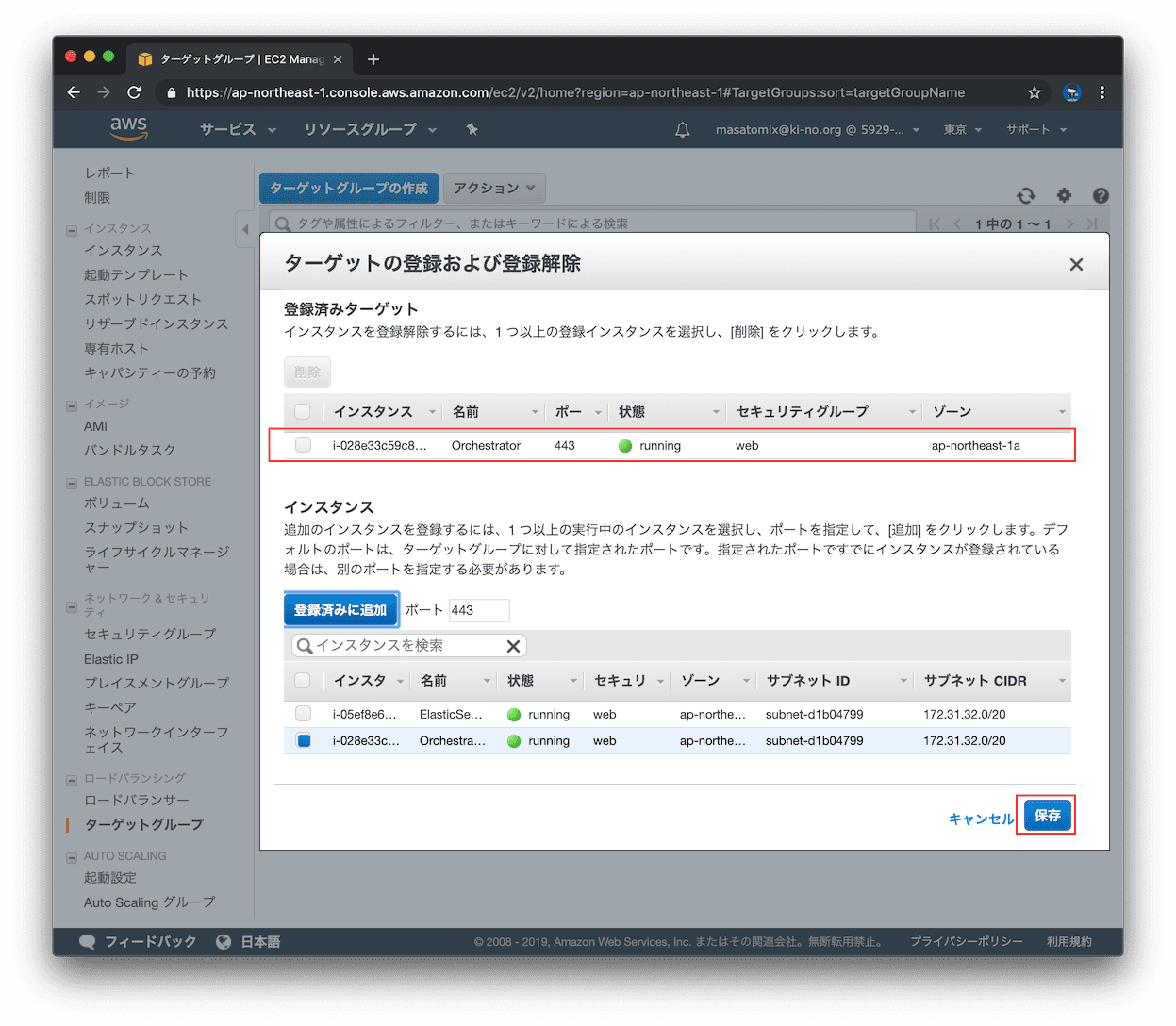This screenshot has height=1026, width=1176.
Task: Check registered target i-028e33c59c8 row
Action: 303,445
